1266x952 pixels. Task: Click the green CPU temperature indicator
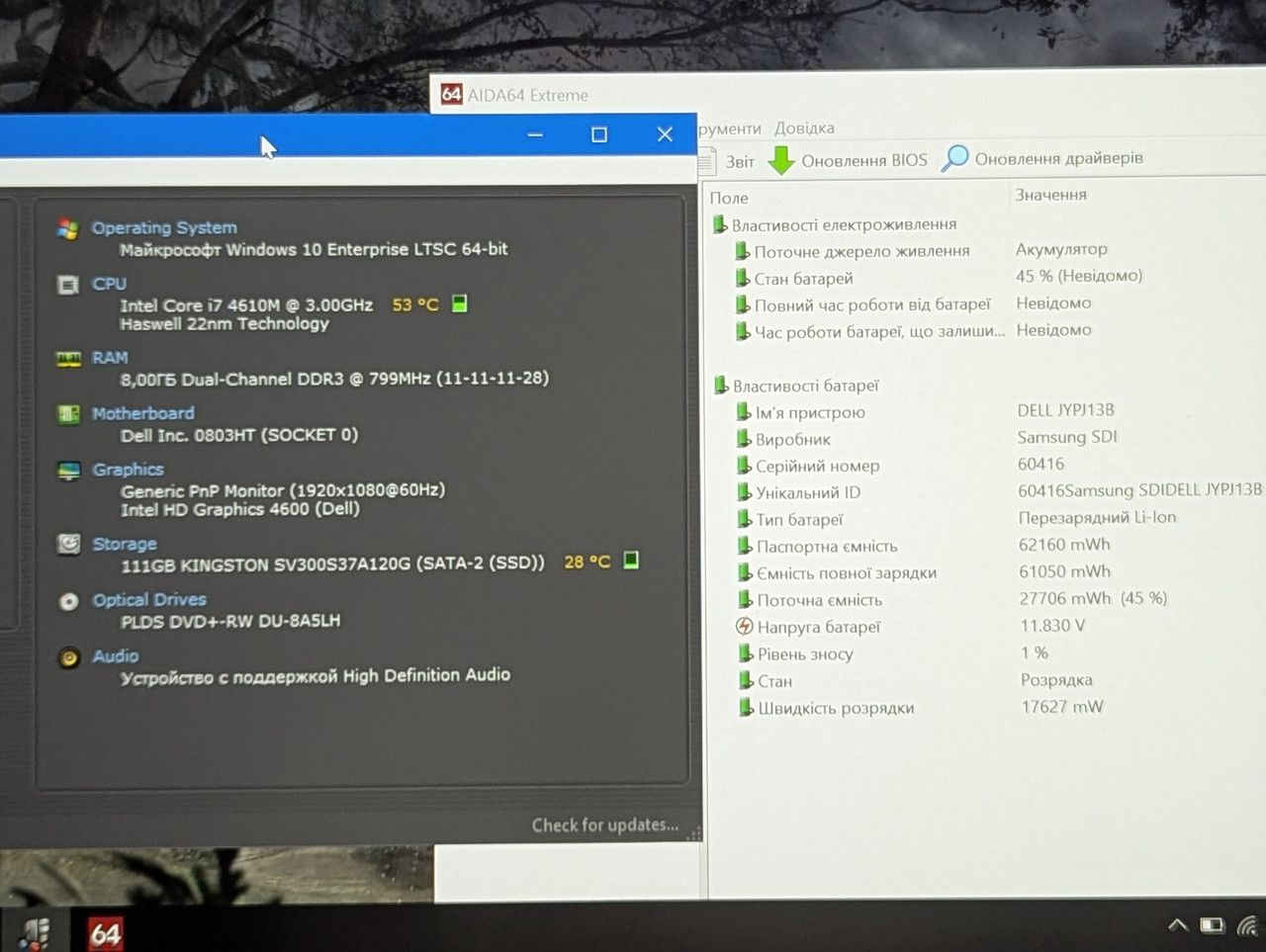459,303
